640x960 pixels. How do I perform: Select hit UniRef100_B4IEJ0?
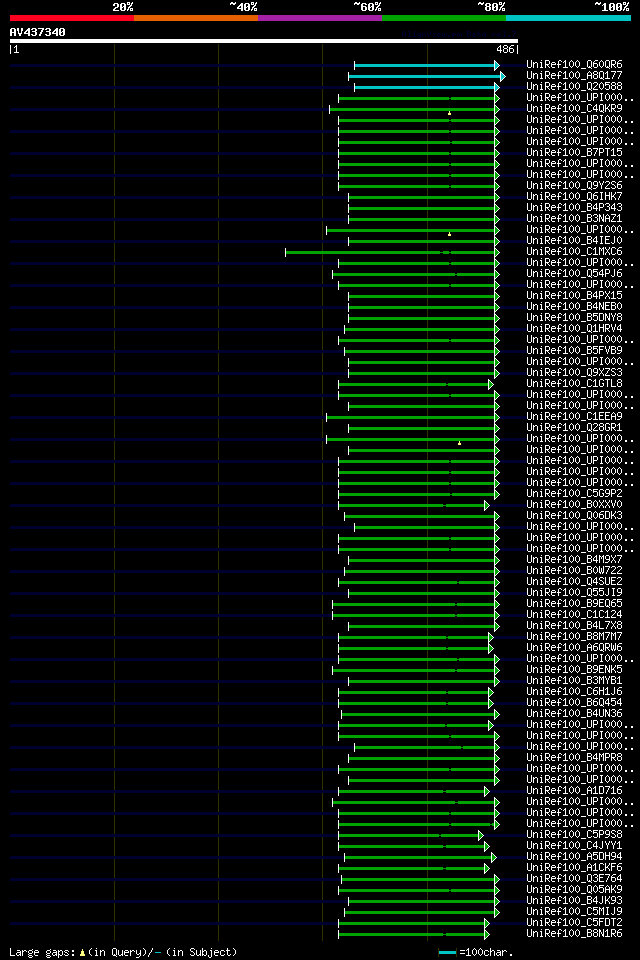coord(574,241)
